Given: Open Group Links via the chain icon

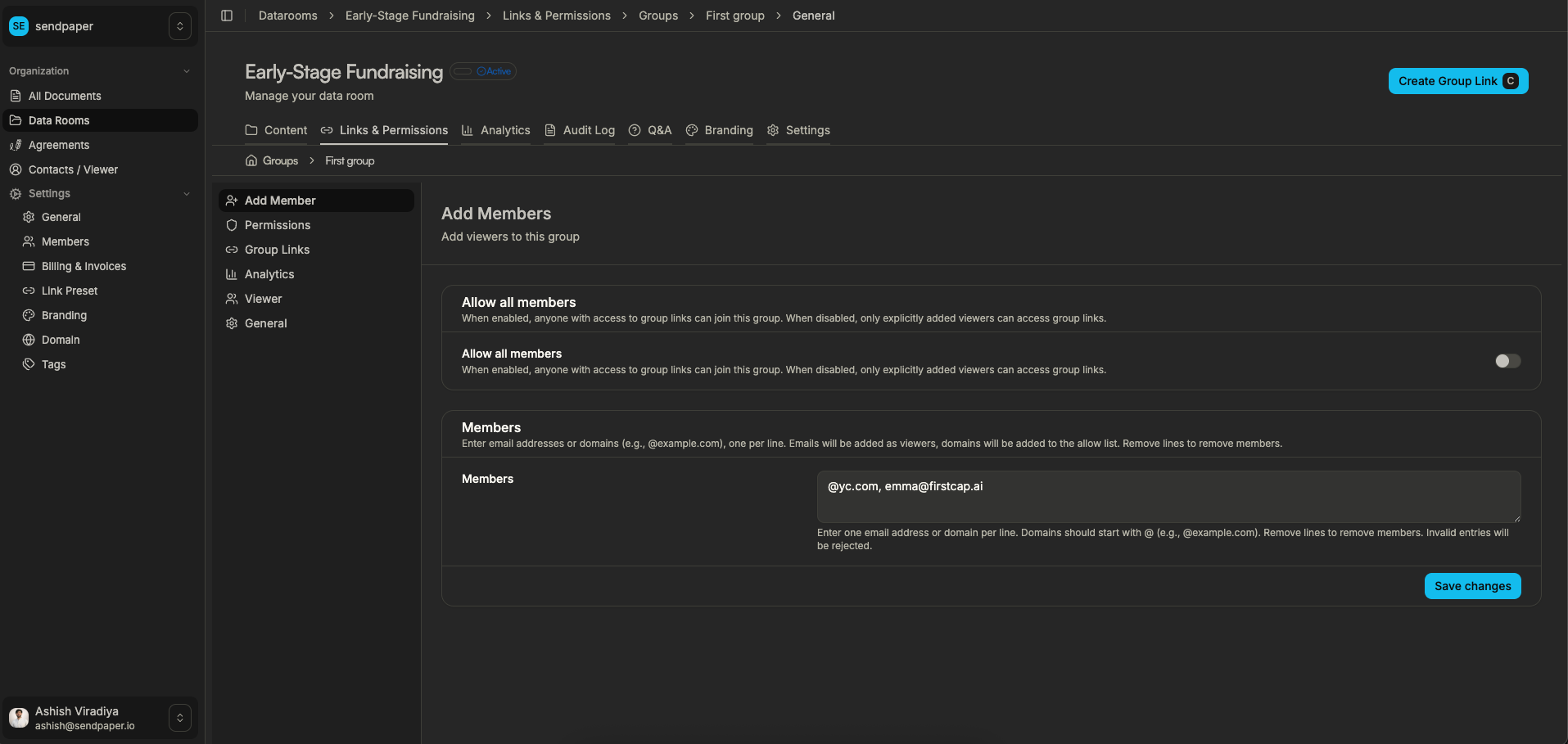Looking at the screenshot, I should [x=232, y=250].
